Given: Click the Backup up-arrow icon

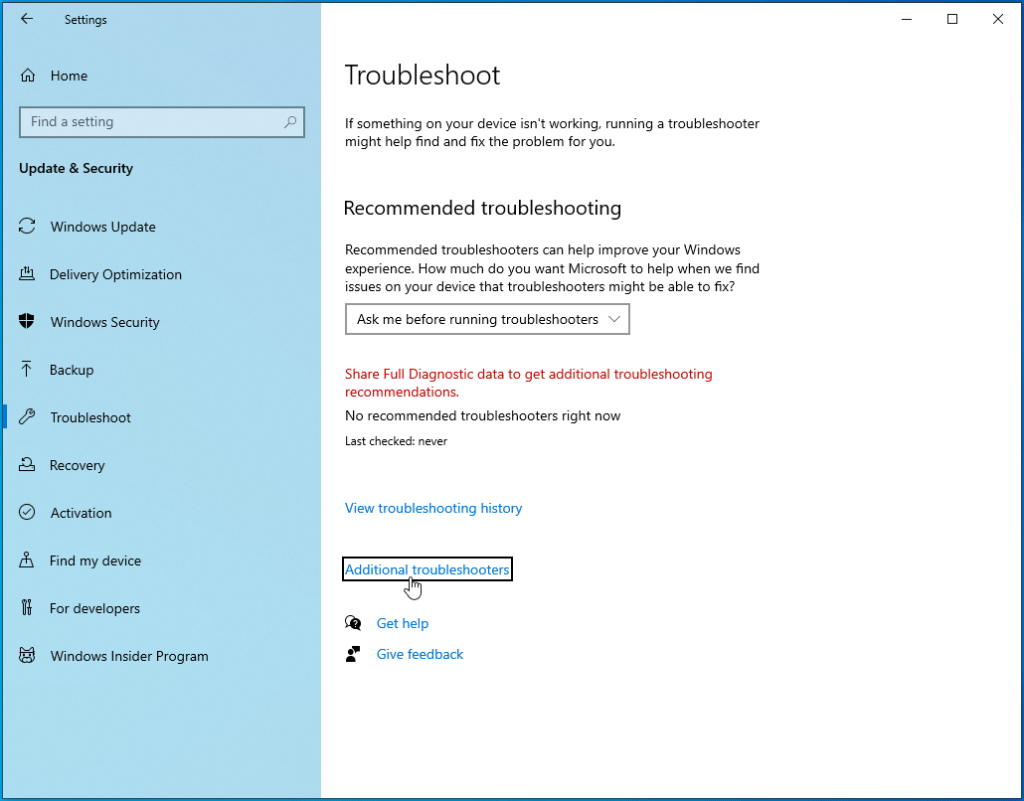Looking at the screenshot, I should pos(27,369).
